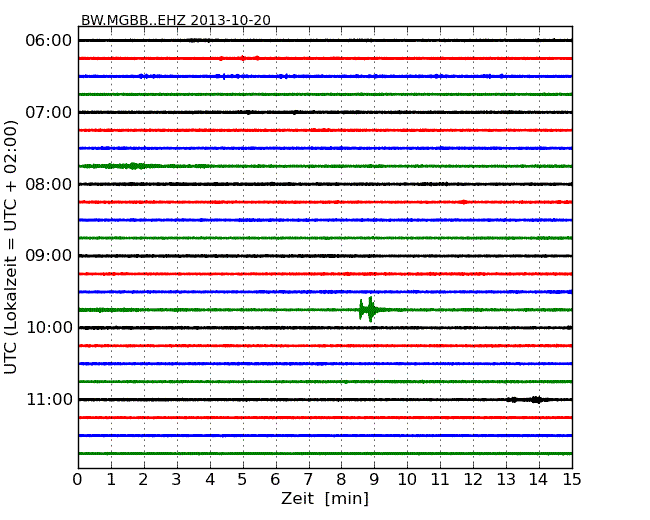Click the x-axis tick label 9

tap(374, 480)
